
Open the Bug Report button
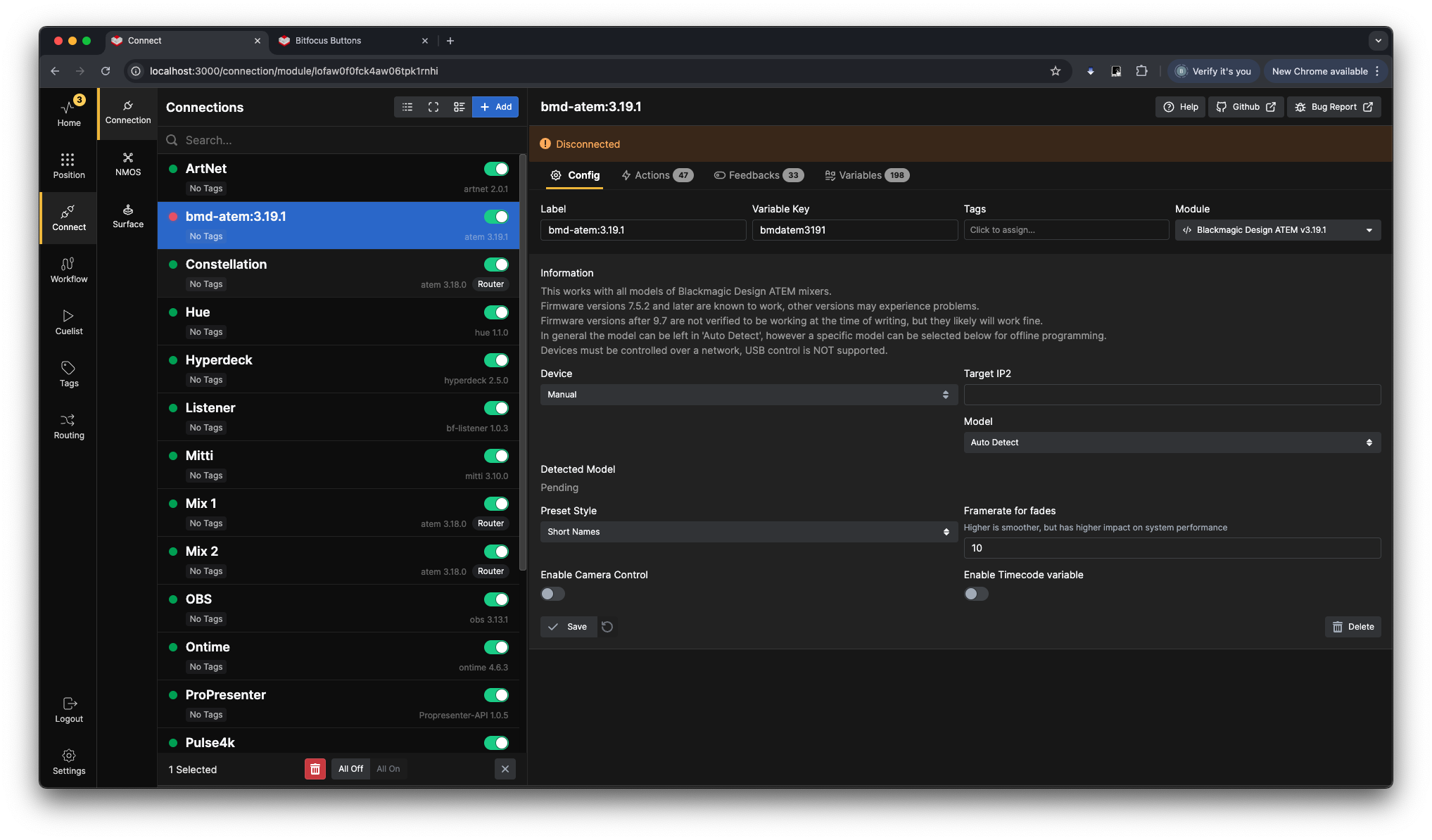[1333, 107]
